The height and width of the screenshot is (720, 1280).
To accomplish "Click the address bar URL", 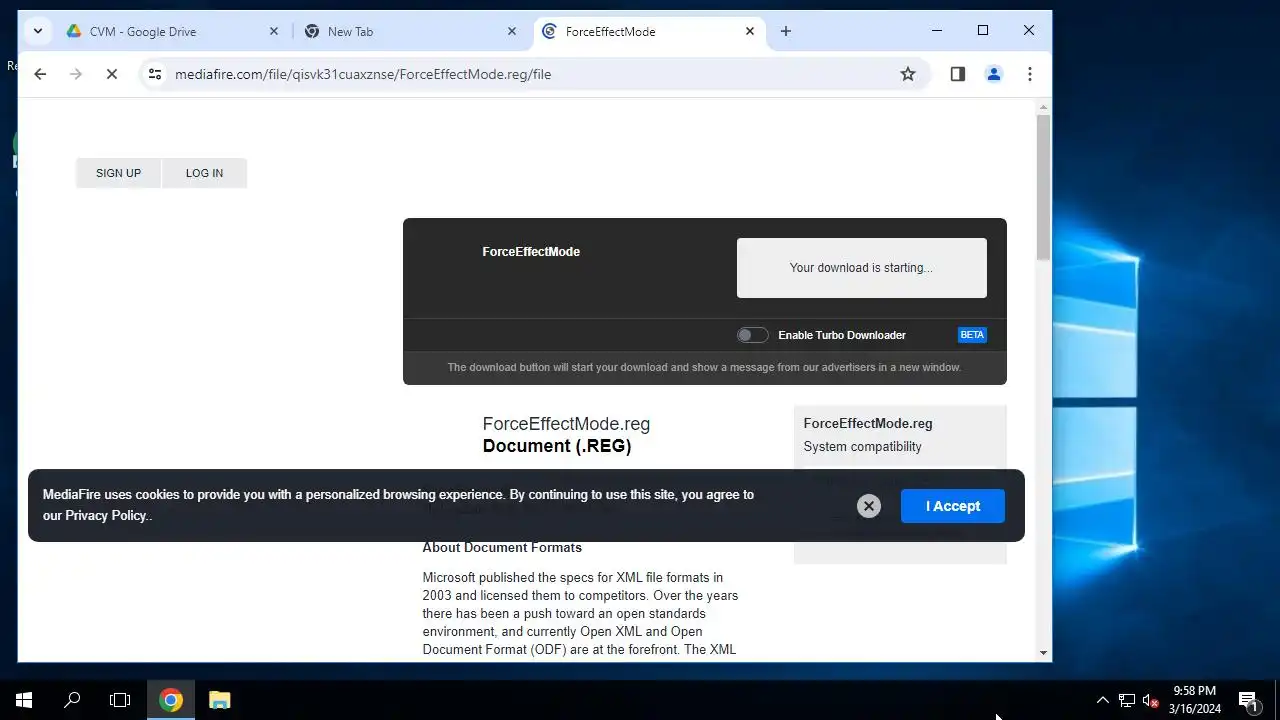I will pyautogui.click(x=363, y=74).
